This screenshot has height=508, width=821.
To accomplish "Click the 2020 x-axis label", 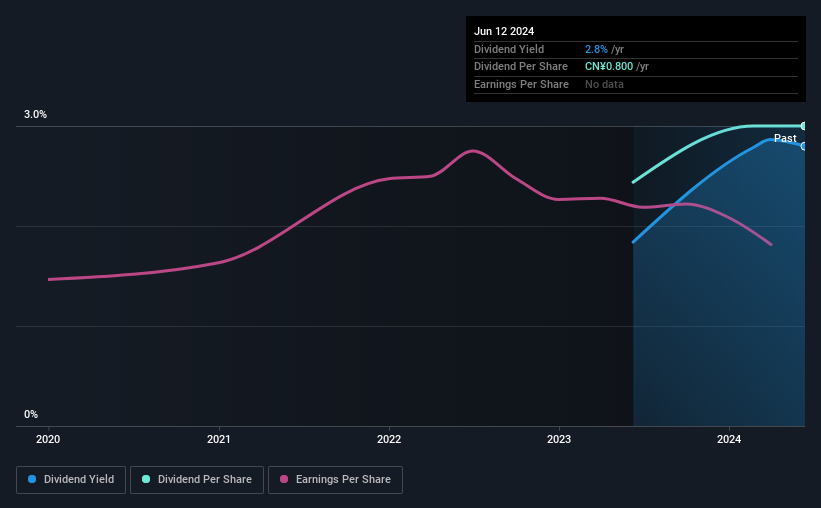I will pos(48,439).
